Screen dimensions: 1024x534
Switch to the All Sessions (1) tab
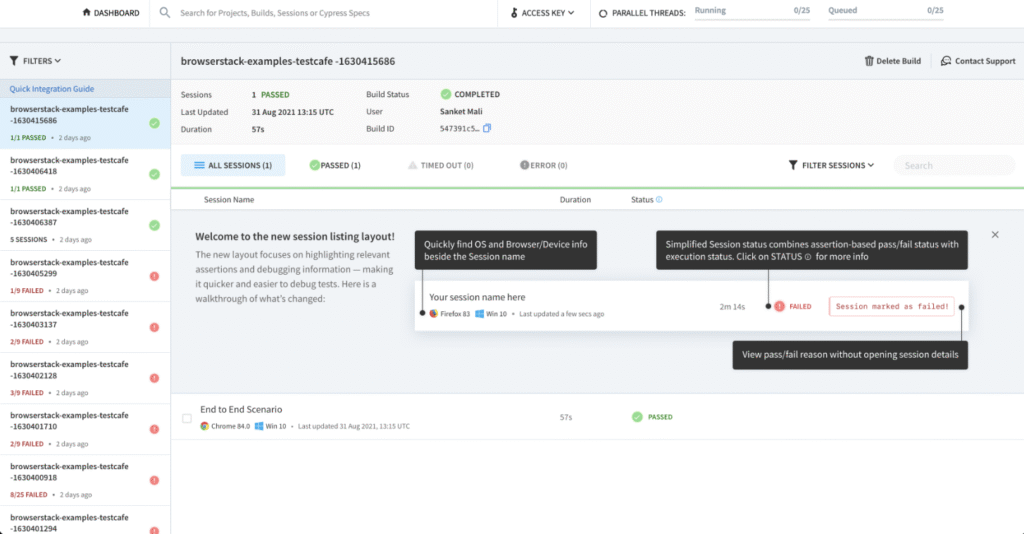[x=233, y=165]
